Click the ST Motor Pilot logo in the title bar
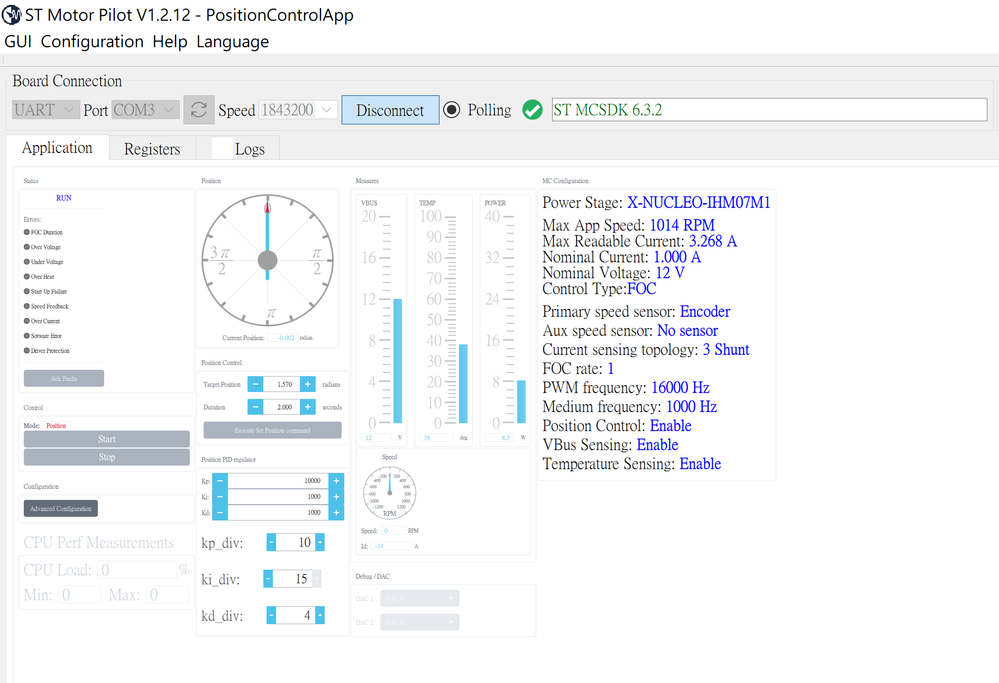The height and width of the screenshot is (683, 999). tap(11, 15)
